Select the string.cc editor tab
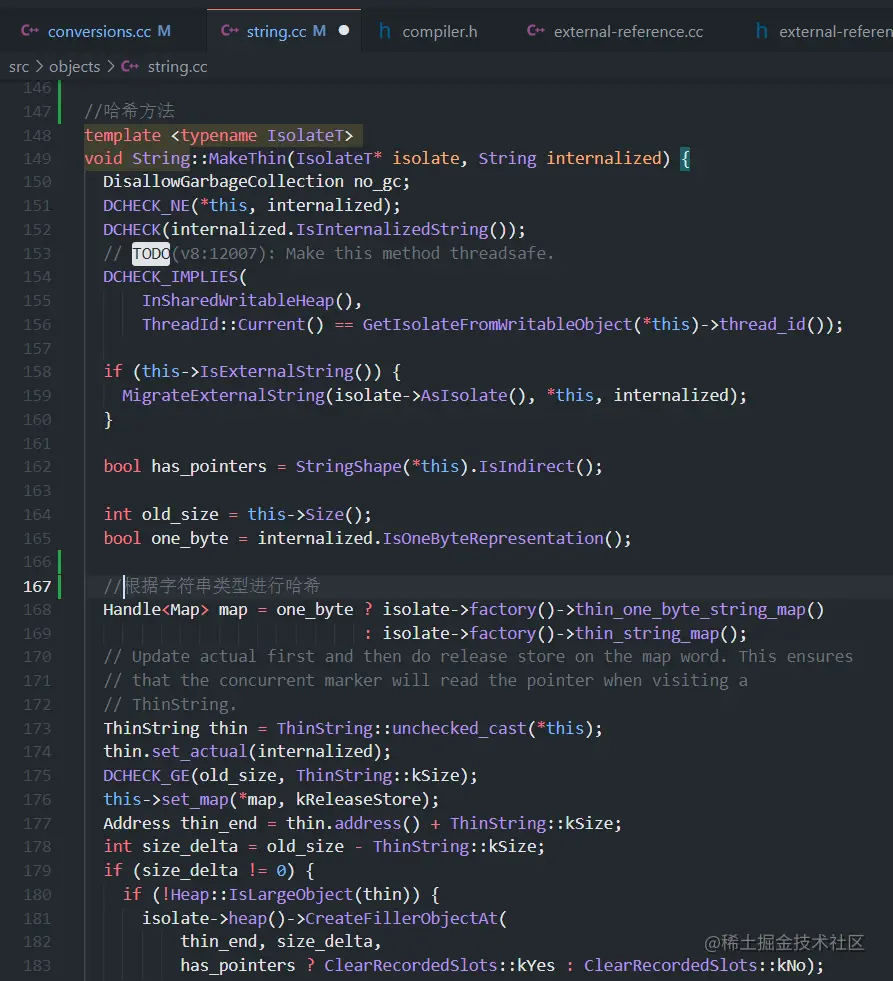This screenshot has width=893, height=981. pyautogui.click(x=283, y=31)
